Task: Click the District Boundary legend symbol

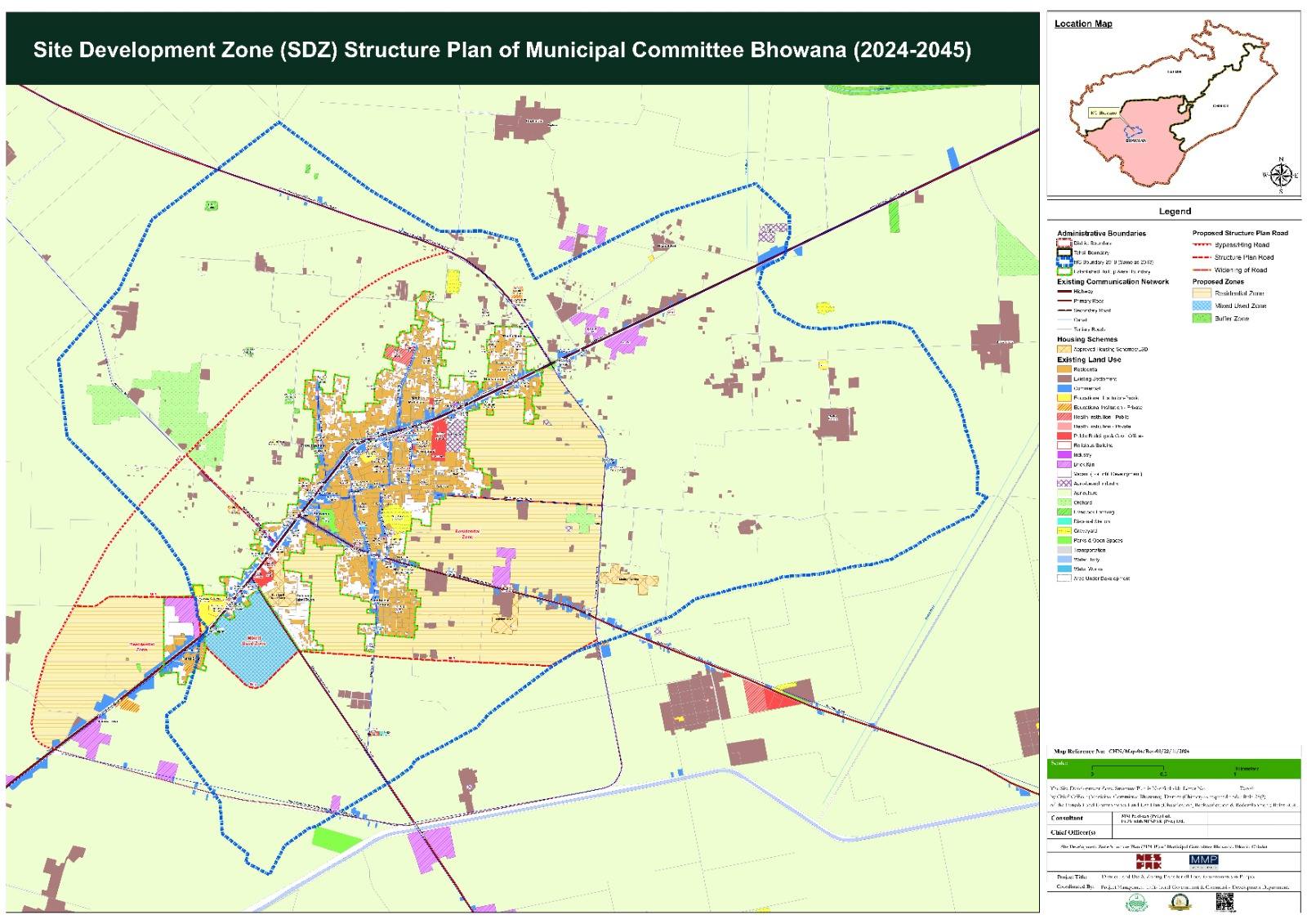Action: 1064,243
